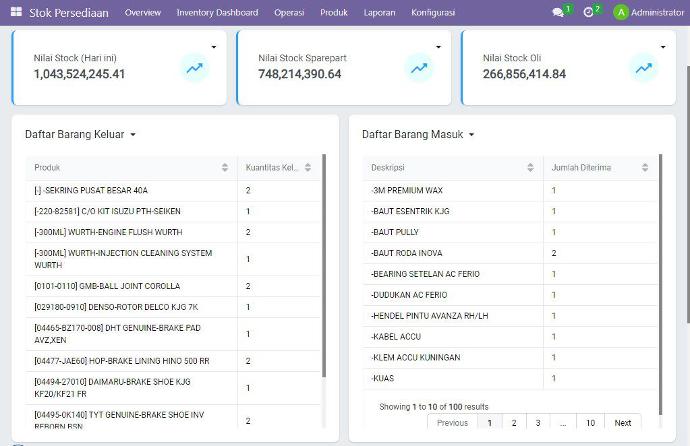Select the -BAUT RODA INOVA row
This screenshot has height=446, width=690.
[455, 253]
